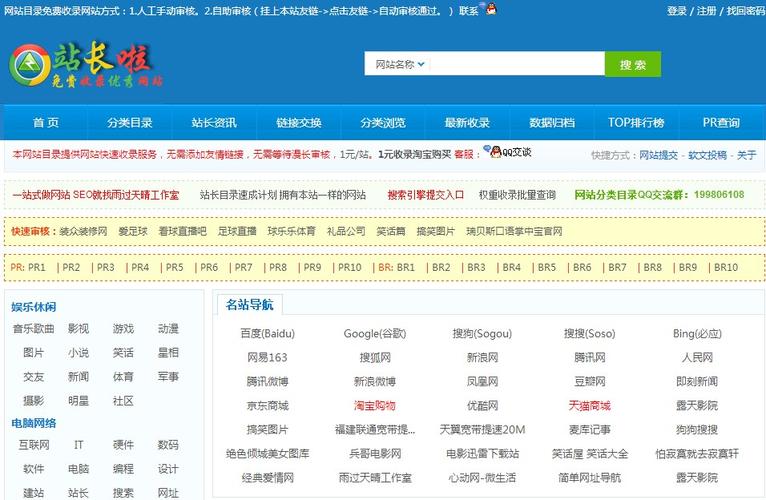Click the 搞笑图片 quick review link

(x=435, y=231)
